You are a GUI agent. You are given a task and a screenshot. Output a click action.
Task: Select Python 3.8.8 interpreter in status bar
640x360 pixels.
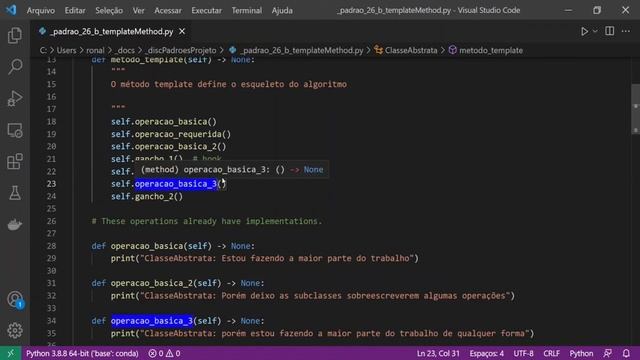click(x=82, y=353)
